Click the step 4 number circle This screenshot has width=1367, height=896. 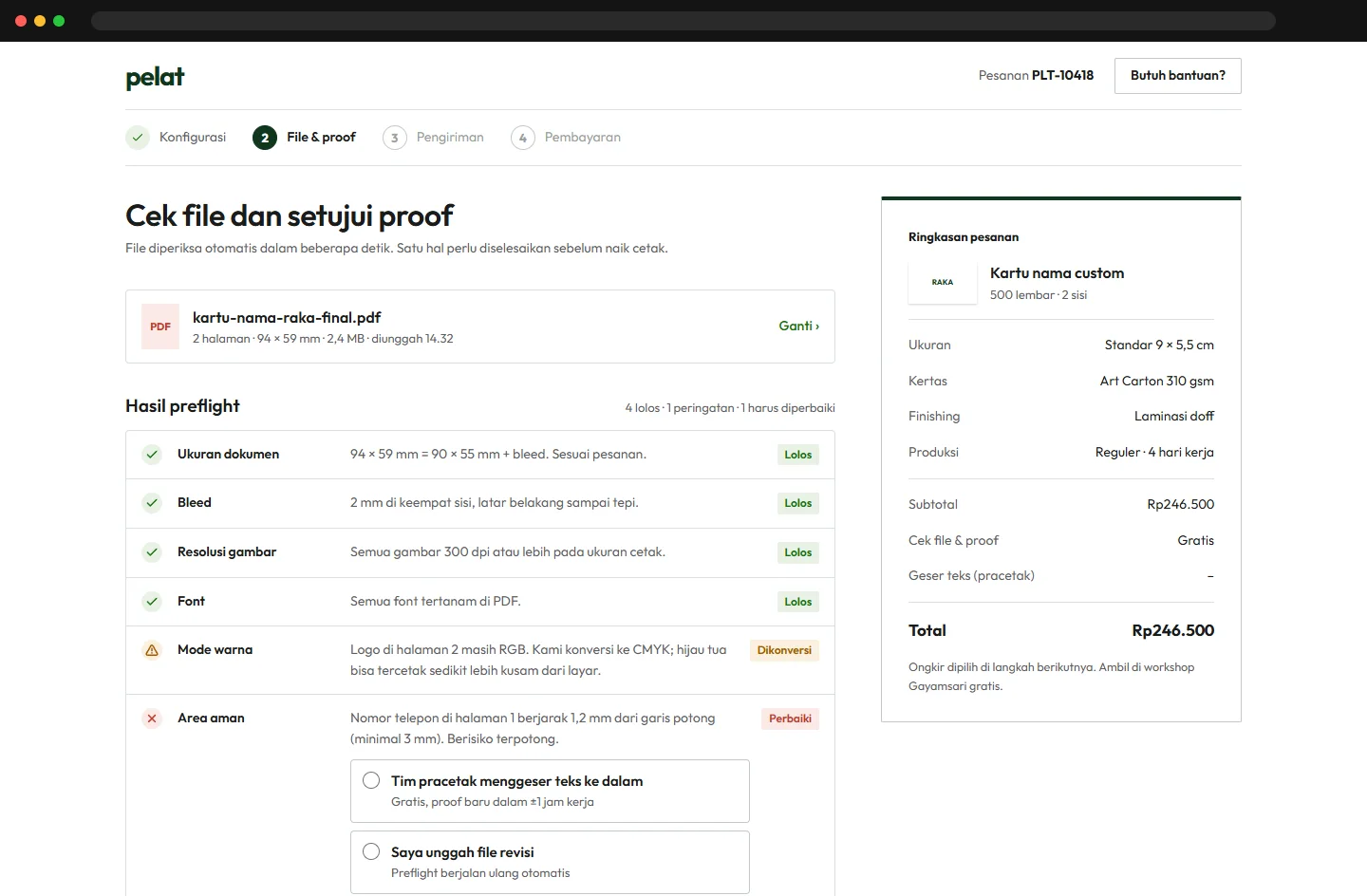pos(523,138)
